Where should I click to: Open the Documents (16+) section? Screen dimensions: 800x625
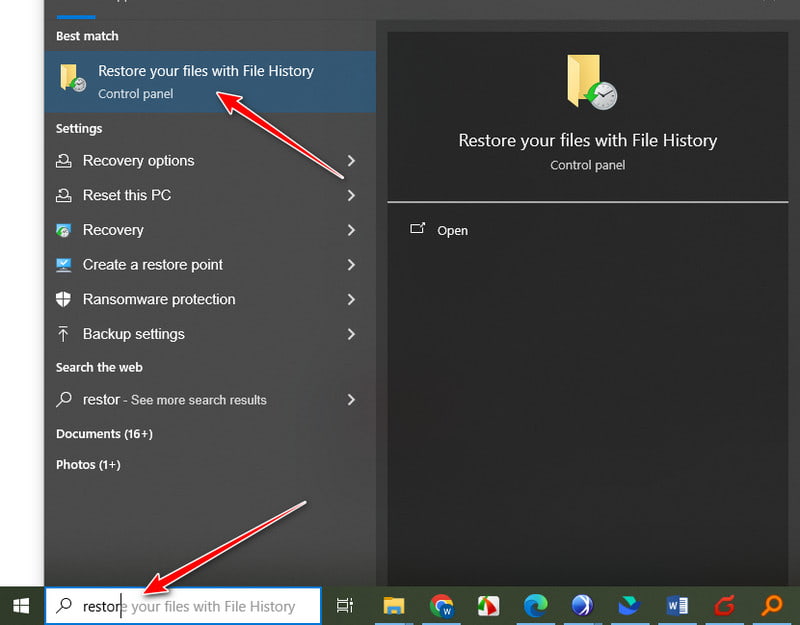[104, 434]
